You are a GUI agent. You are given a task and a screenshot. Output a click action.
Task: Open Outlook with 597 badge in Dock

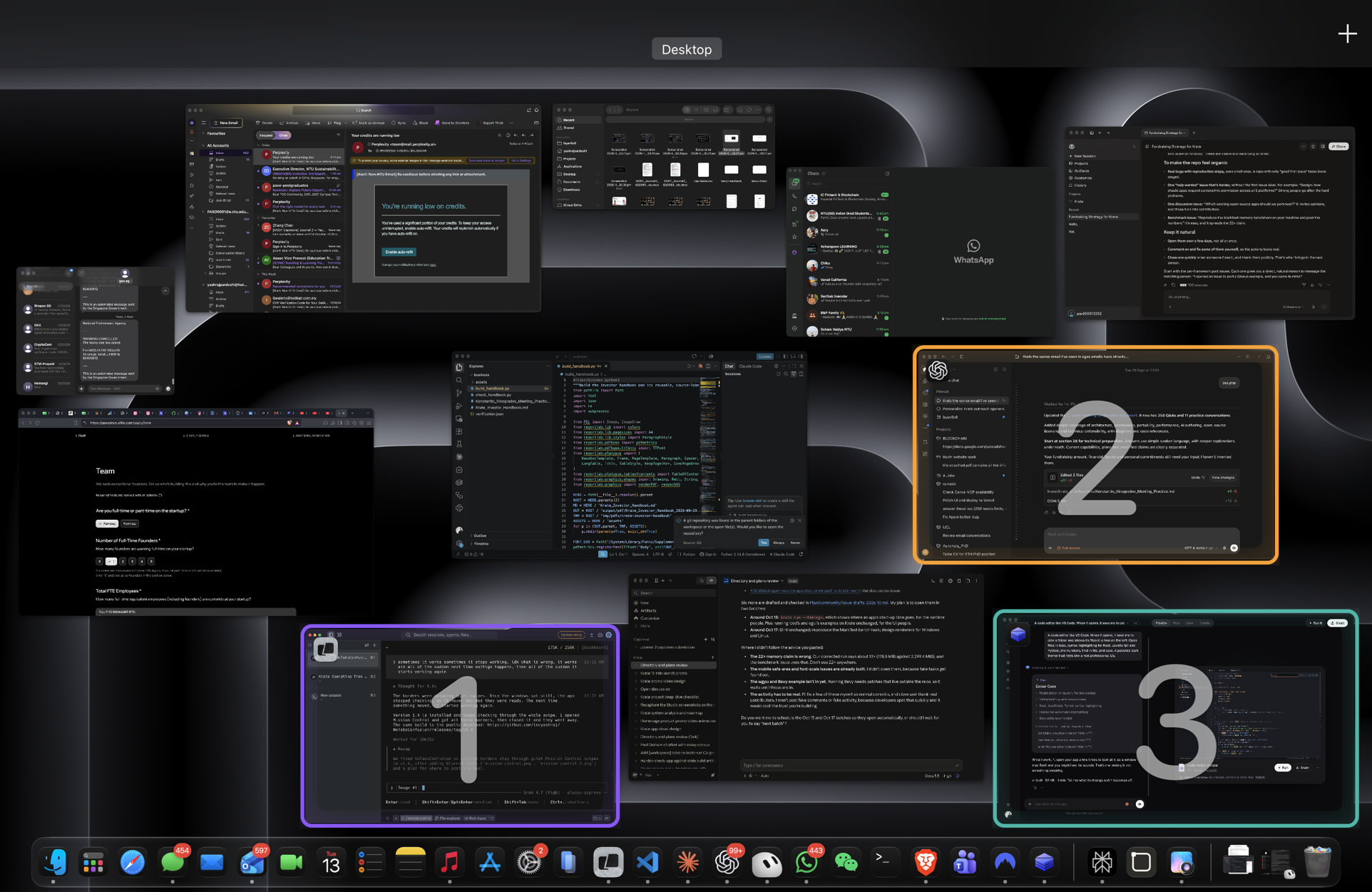[x=252, y=862]
